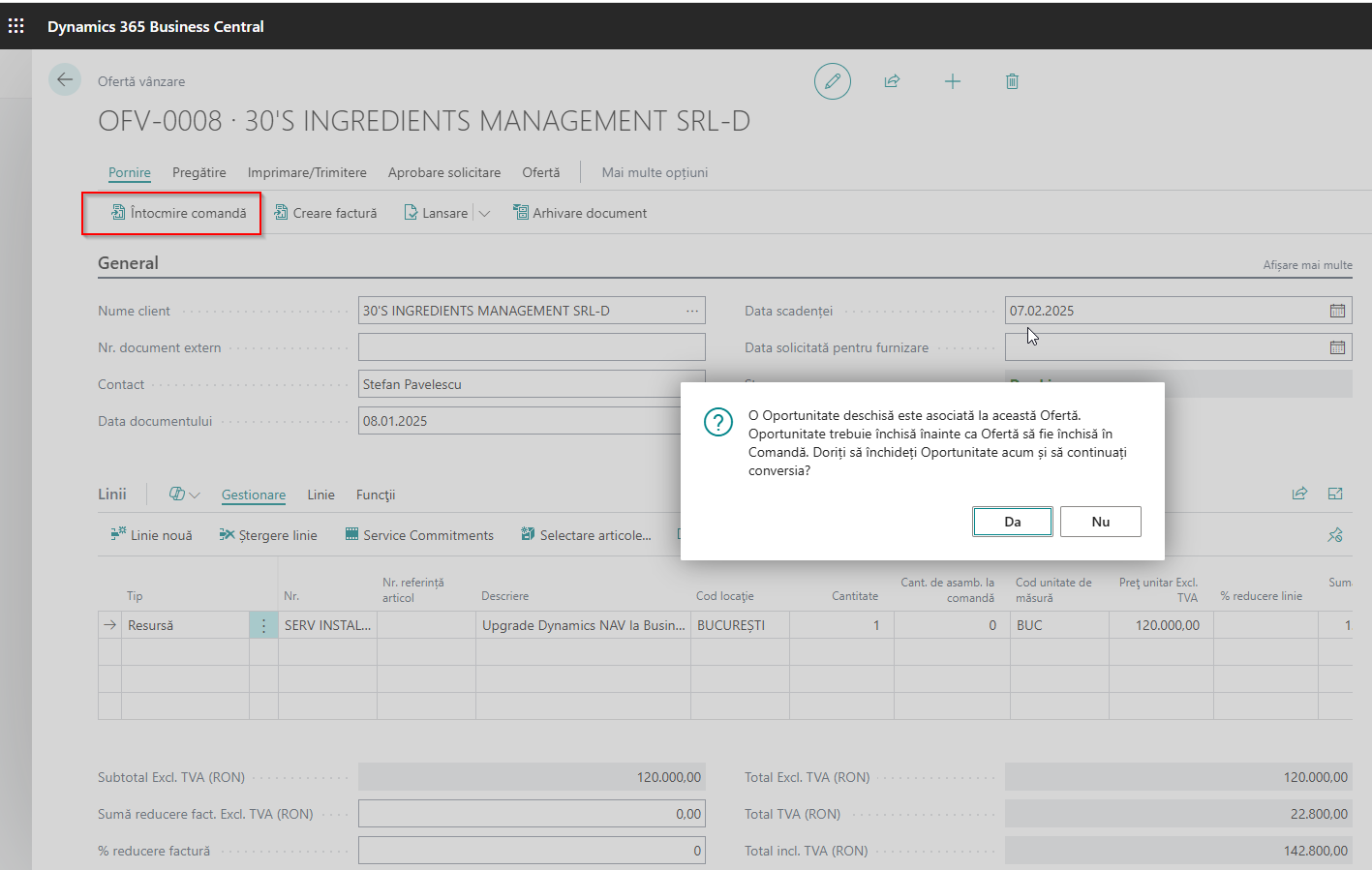Image resolution: width=1372 pixels, height=870 pixels.
Task: Click Sumă reducere fact. Excl. TVA field
Action: coord(532,814)
